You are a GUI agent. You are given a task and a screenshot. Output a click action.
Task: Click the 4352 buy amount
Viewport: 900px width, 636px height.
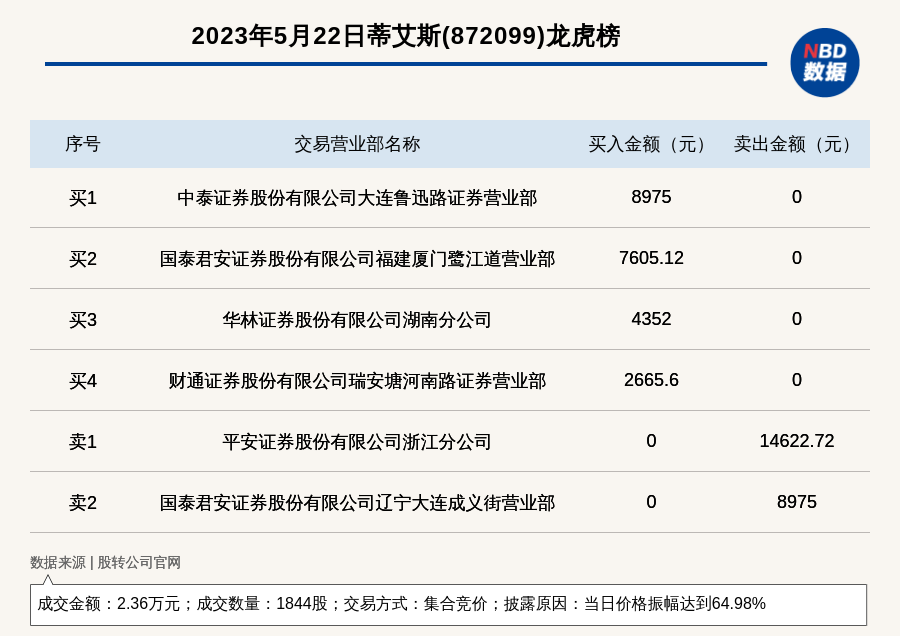tap(651, 319)
